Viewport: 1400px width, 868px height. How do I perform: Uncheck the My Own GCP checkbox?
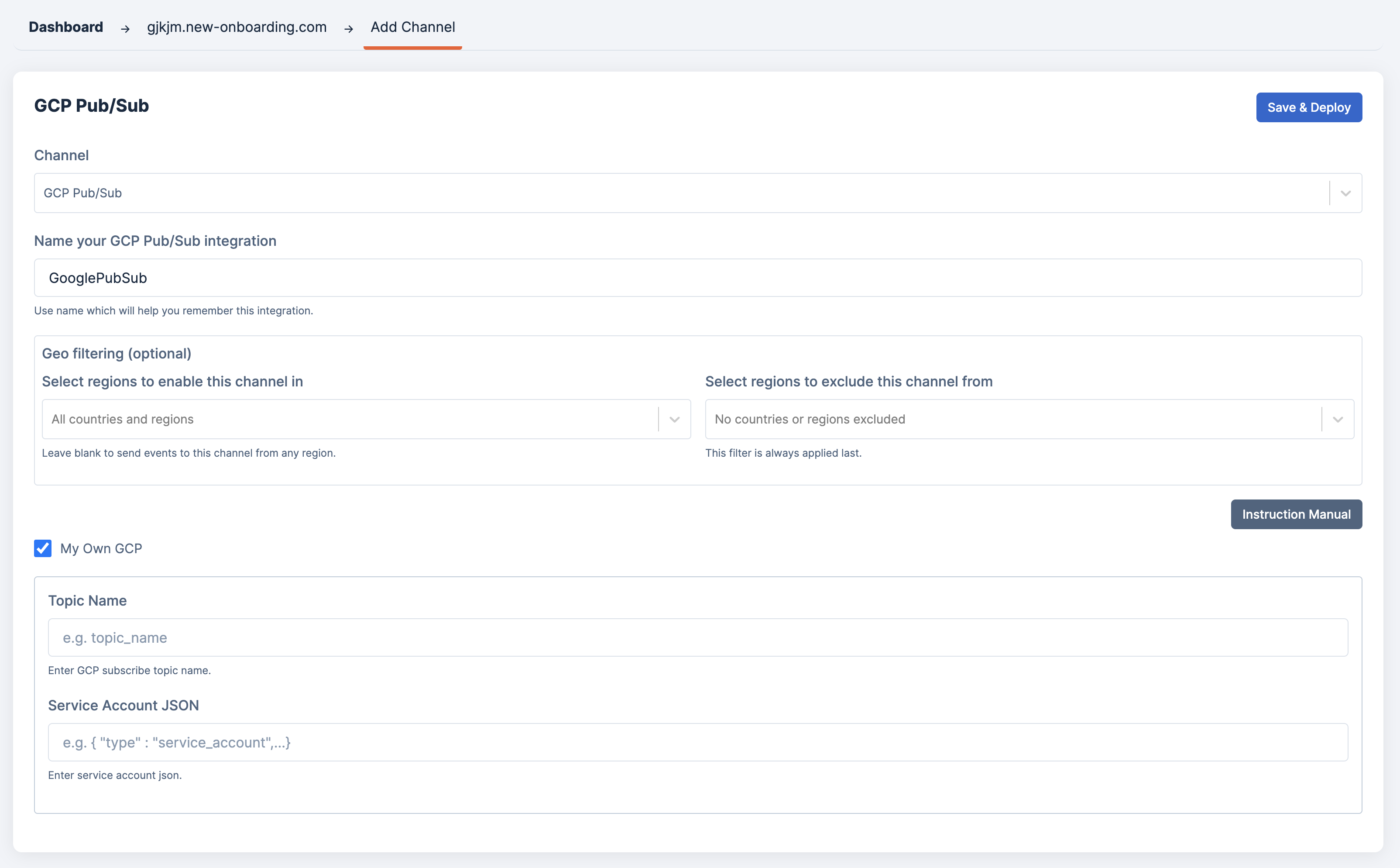tap(43, 548)
